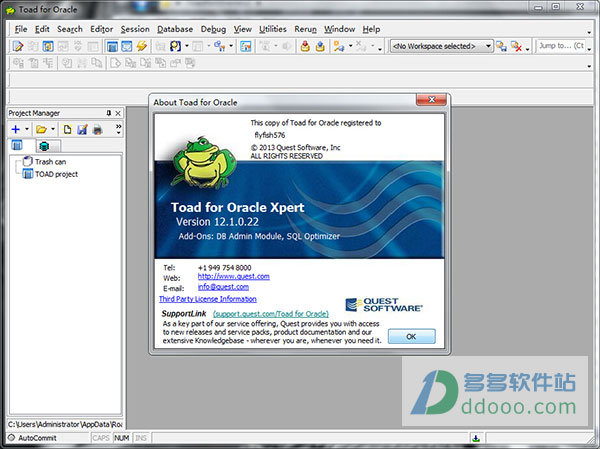Open Third Party License Information link
This screenshot has height=449, width=600.
click(208, 299)
